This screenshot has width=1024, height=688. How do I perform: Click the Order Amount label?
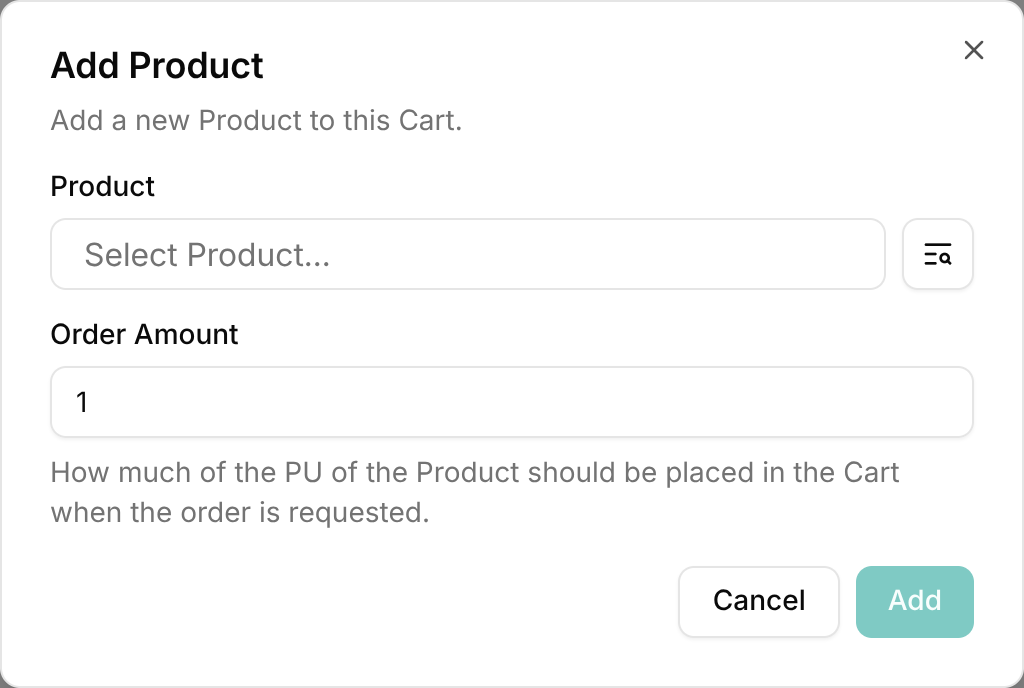(x=144, y=335)
